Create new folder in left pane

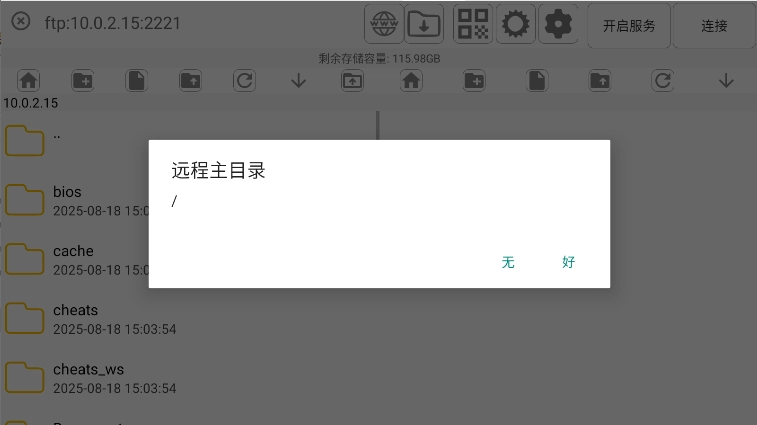pos(83,80)
